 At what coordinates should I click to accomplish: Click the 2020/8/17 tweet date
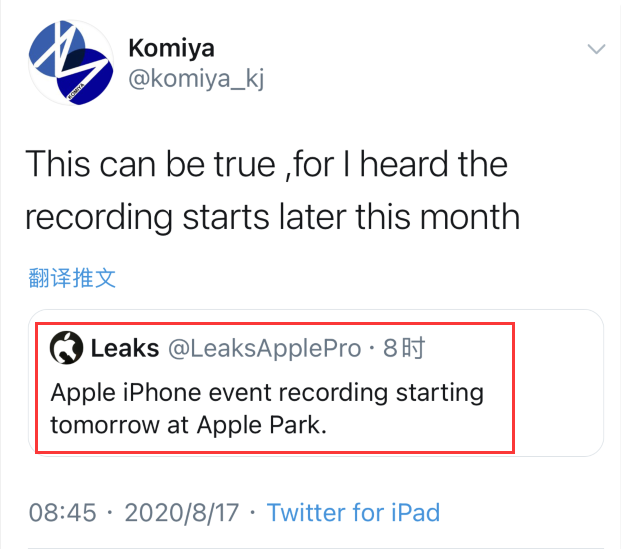coord(181,513)
